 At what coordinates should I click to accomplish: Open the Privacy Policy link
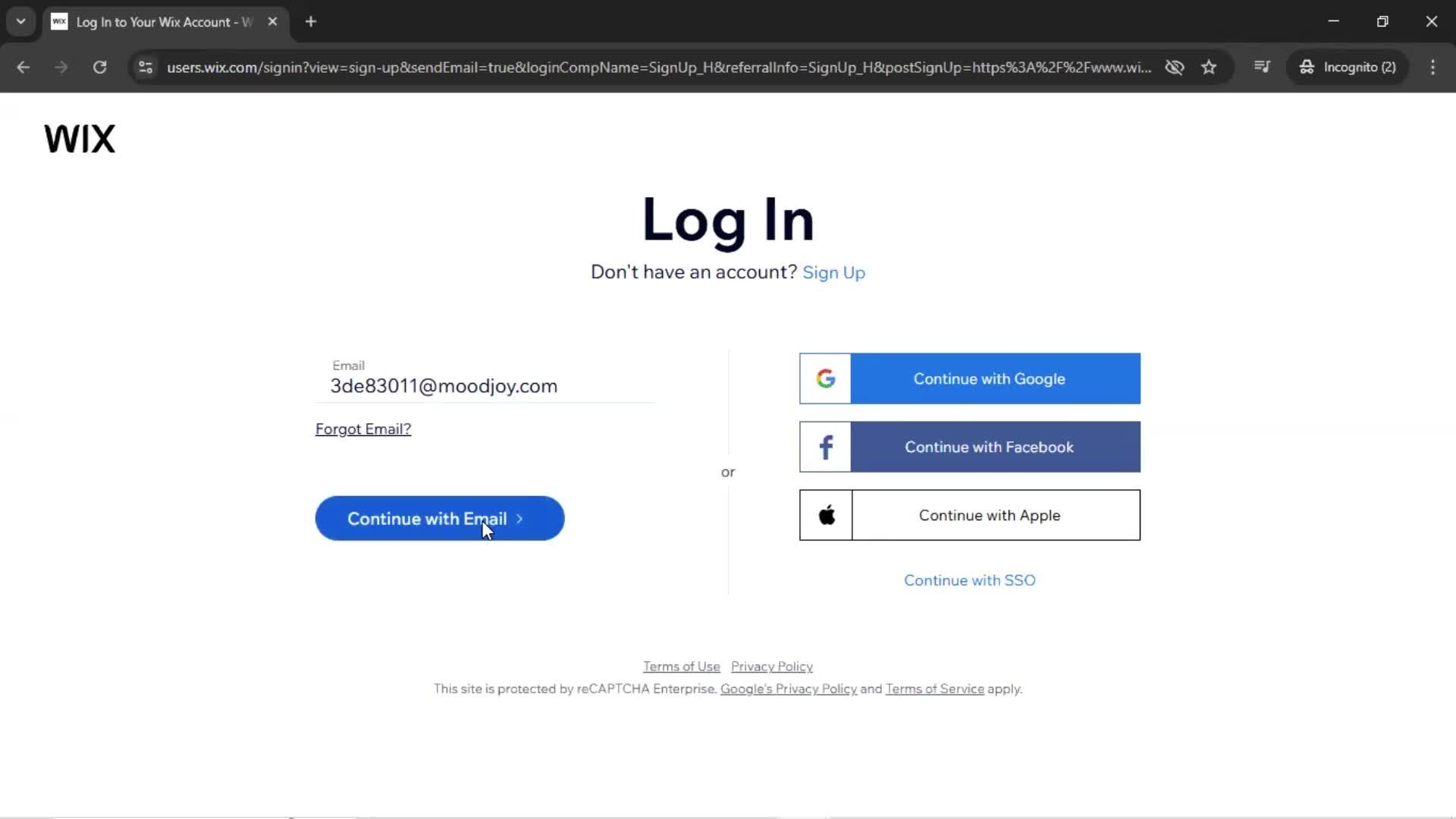click(x=772, y=667)
